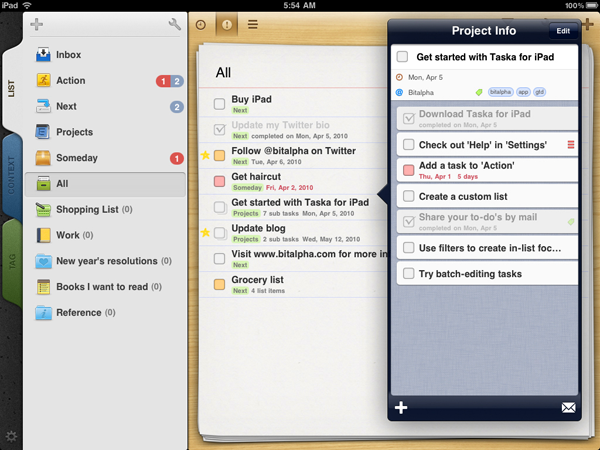Uncheck Update my Twitter bio task
600x450 pixels.
[x=219, y=130]
